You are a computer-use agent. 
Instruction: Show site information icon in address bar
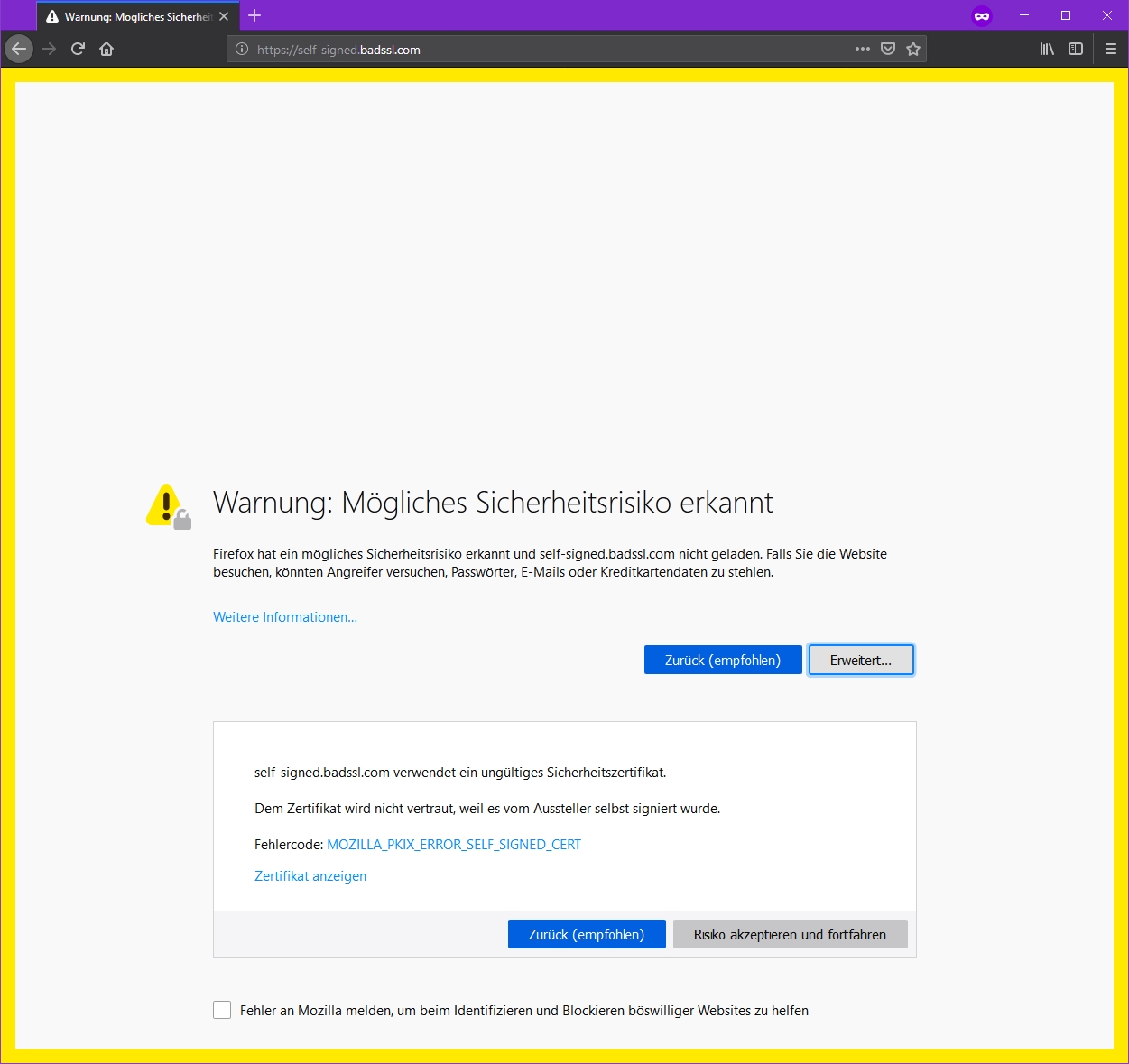(242, 50)
